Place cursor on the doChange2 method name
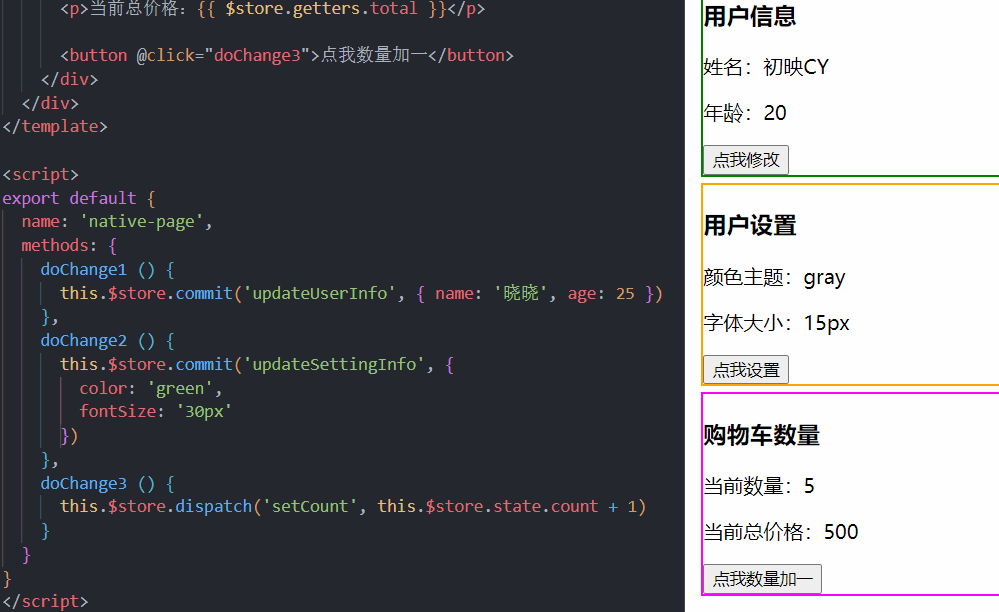The width and height of the screenshot is (999, 612). 83,341
